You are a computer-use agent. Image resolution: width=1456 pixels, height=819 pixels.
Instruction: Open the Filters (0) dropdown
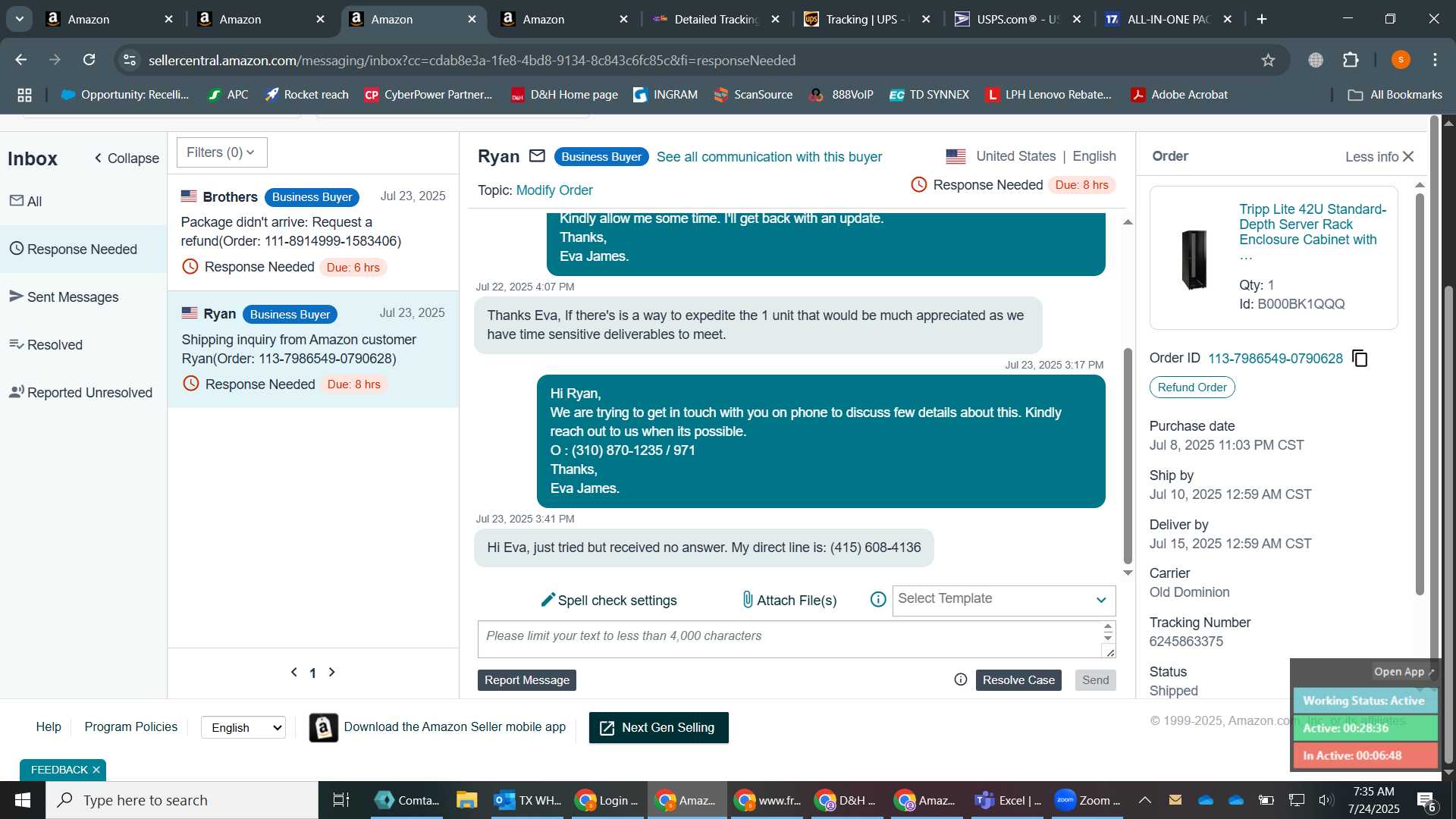(x=221, y=152)
